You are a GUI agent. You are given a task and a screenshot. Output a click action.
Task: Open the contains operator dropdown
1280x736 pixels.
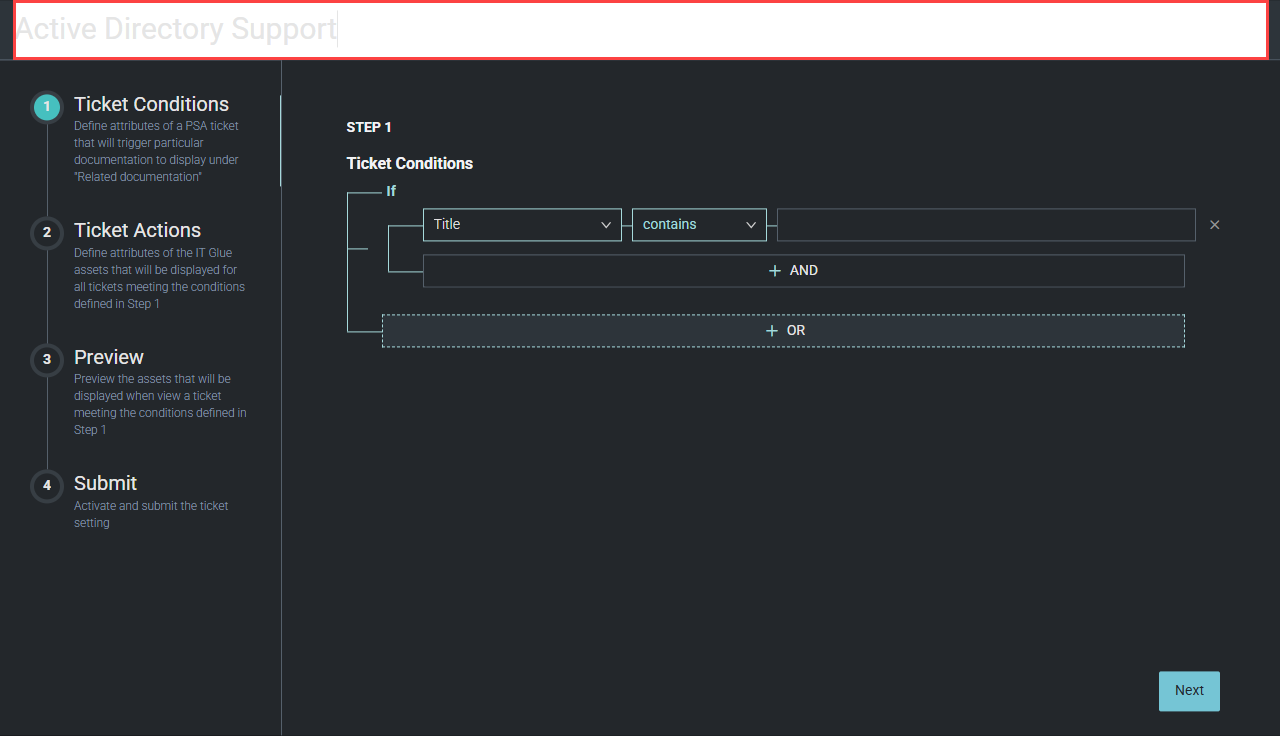[x=699, y=224]
